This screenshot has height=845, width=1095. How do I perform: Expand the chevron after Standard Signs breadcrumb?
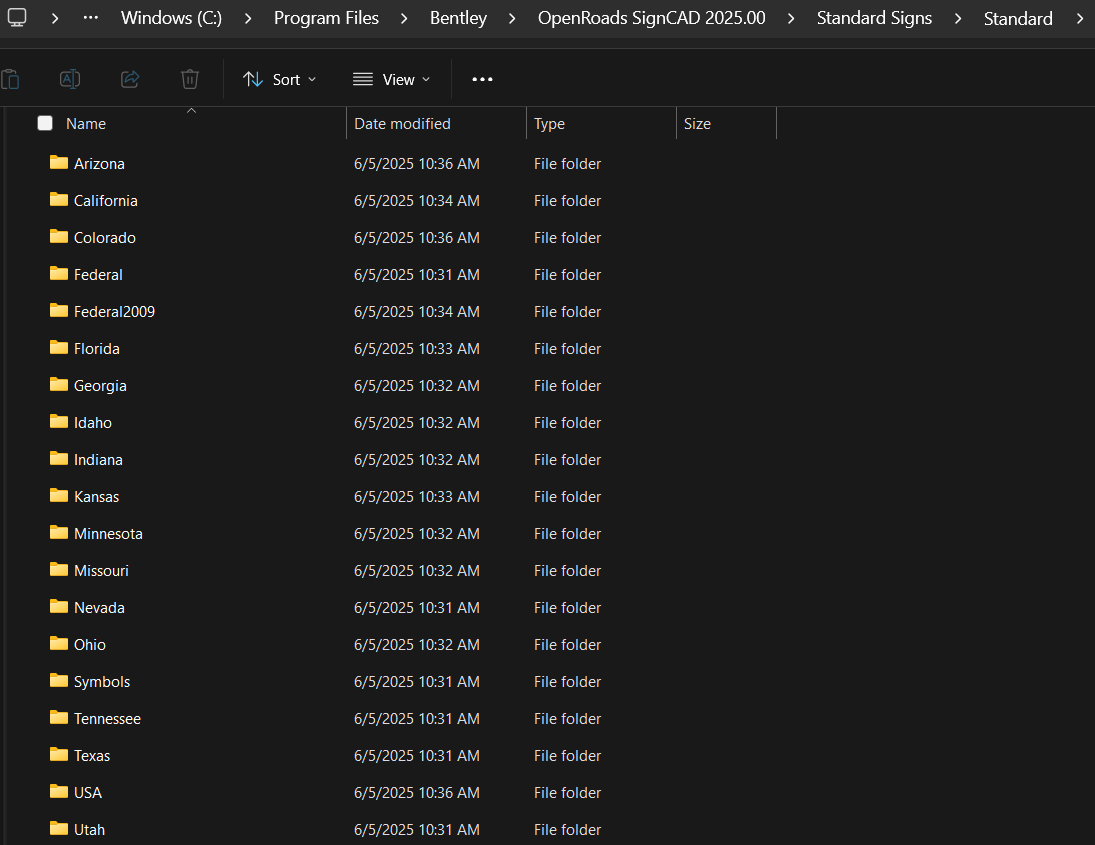958,18
